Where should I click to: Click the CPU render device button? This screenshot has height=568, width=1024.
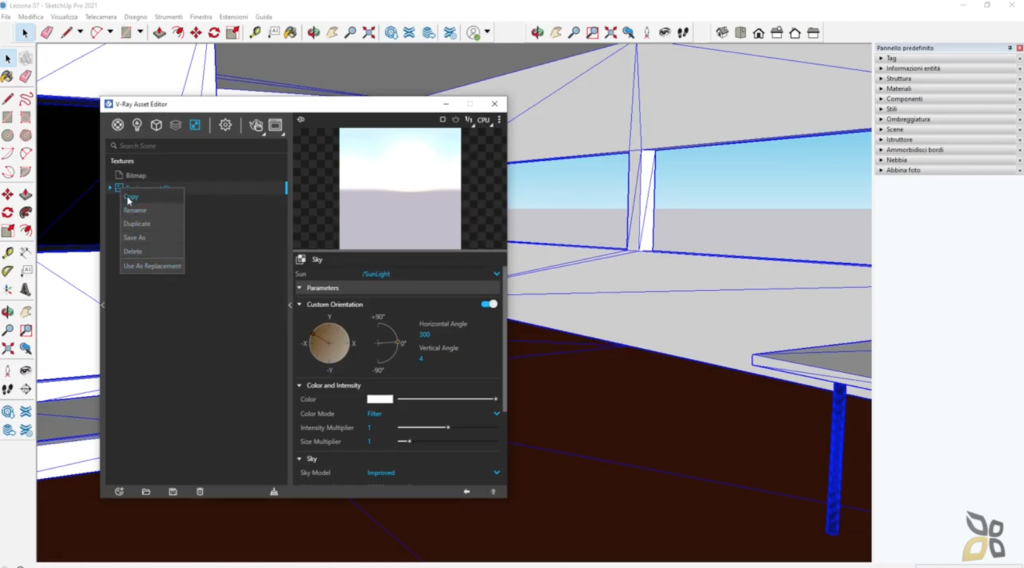pos(483,120)
